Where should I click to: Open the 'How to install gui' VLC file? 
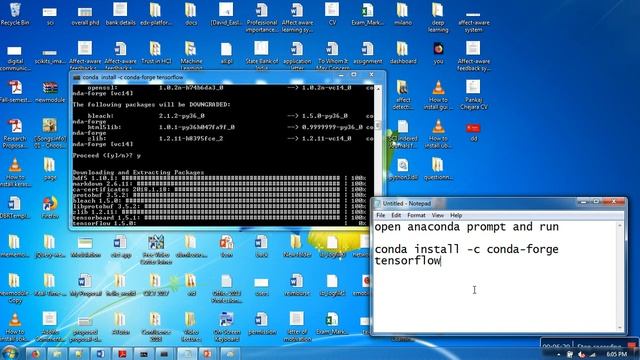[438, 94]
